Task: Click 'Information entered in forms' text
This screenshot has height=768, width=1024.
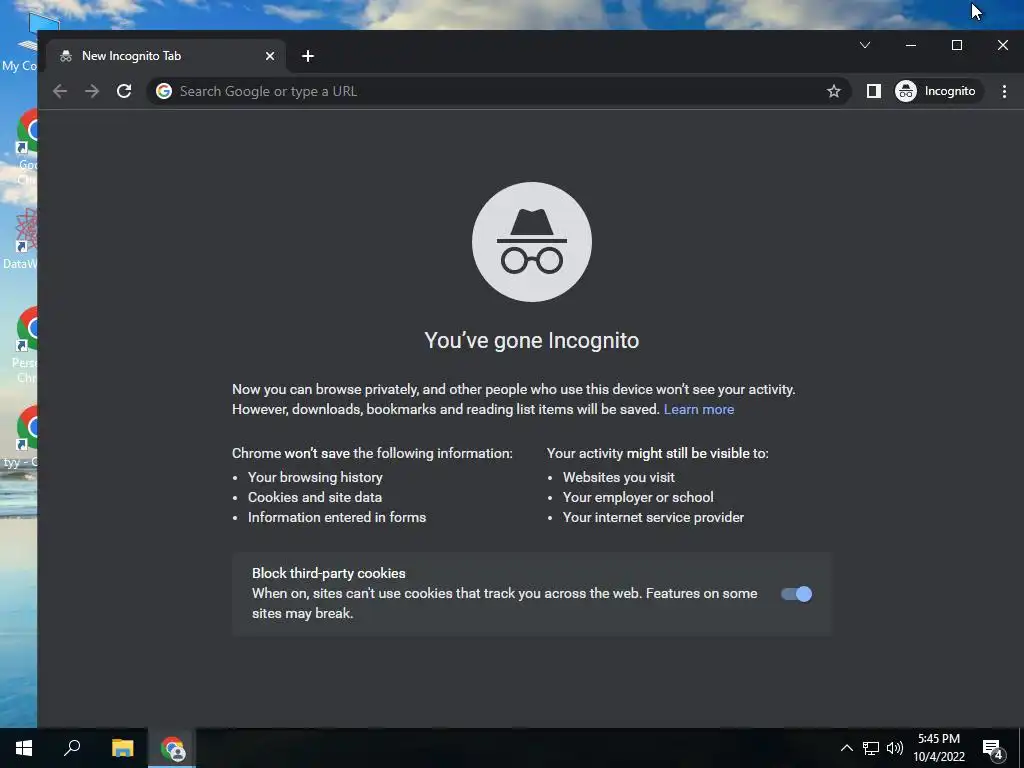Action: tap(337, 517)
